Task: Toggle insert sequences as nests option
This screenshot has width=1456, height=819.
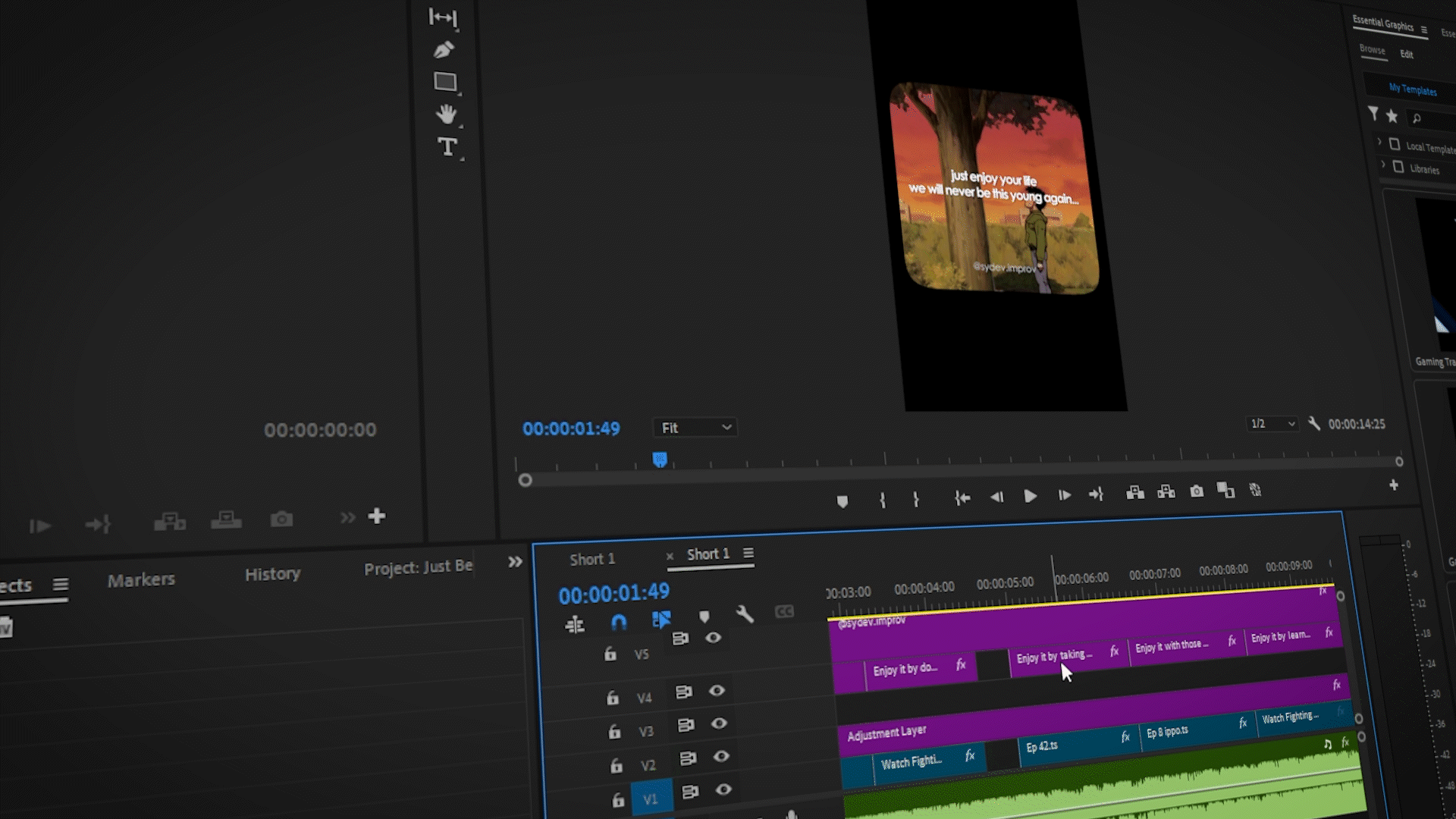Action: pos(575,625)
